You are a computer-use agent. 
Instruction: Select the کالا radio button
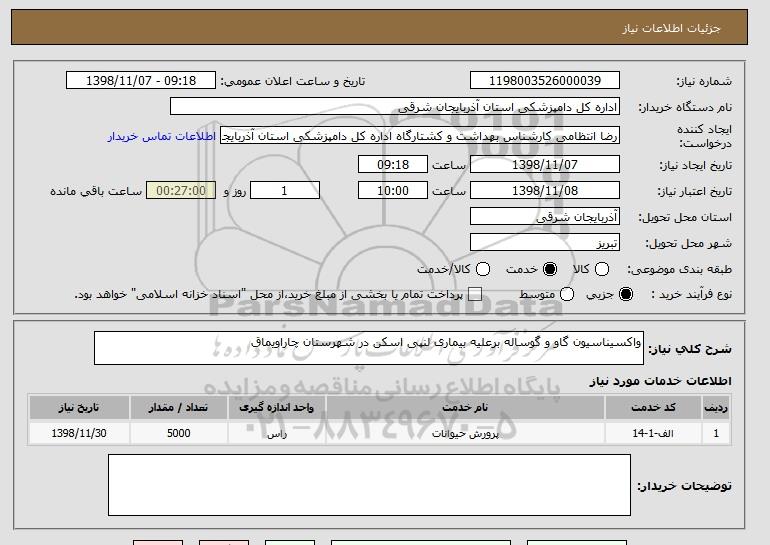602,269
